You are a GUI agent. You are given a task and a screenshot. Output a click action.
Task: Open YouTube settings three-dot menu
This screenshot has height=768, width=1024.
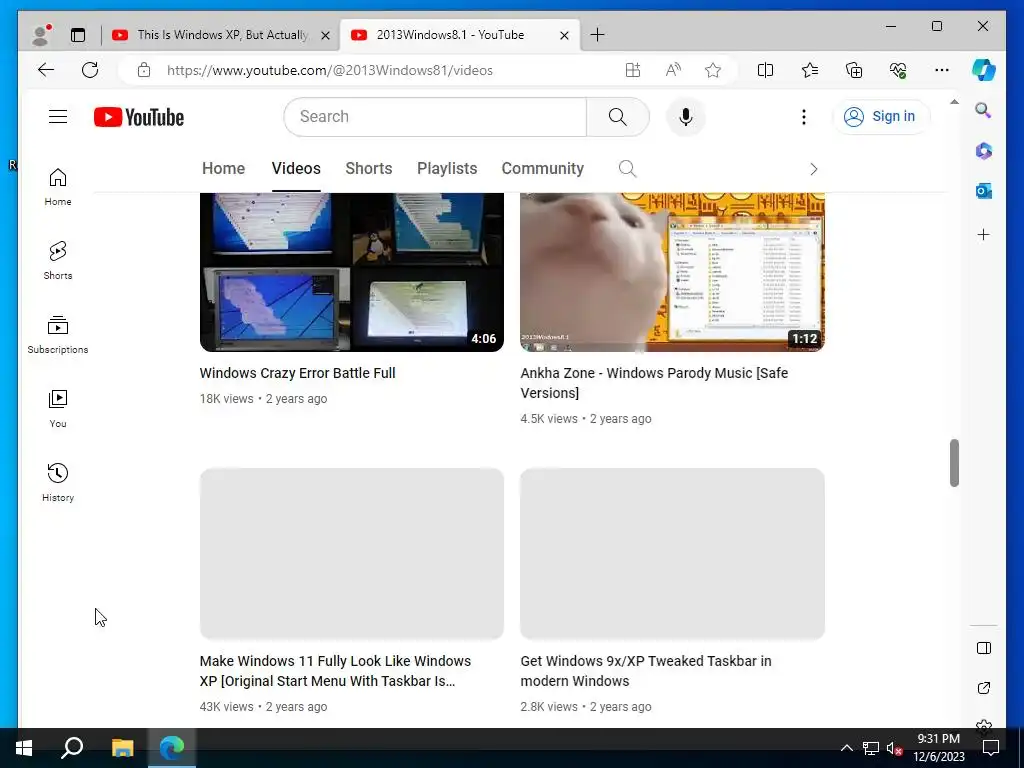click(804, 117)
